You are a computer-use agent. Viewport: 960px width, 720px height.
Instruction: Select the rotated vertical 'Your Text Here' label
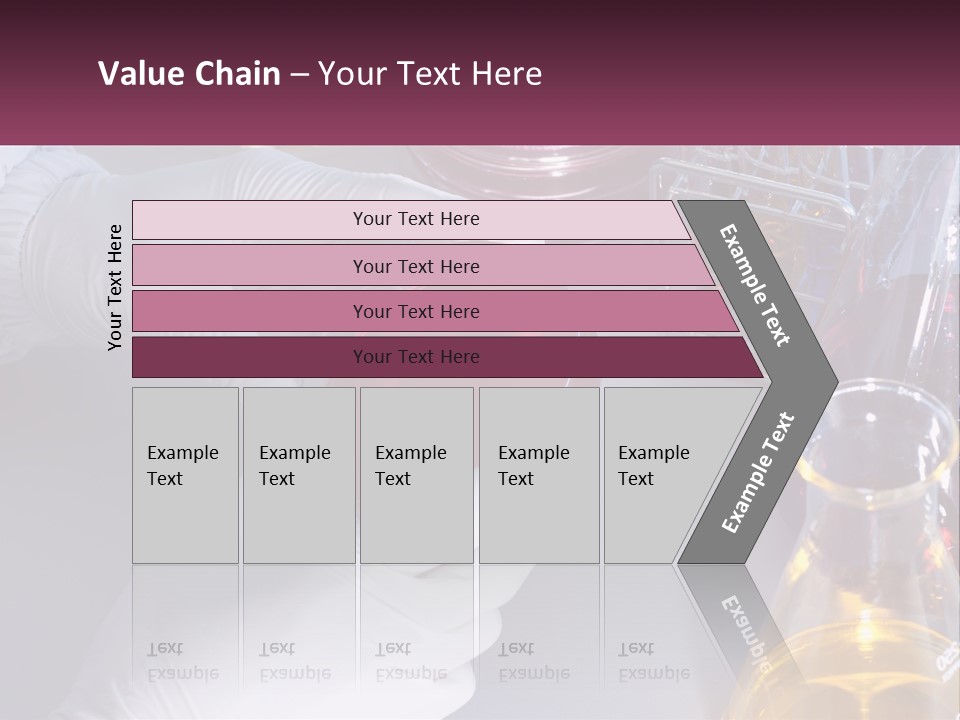click(x=115, y=287)
